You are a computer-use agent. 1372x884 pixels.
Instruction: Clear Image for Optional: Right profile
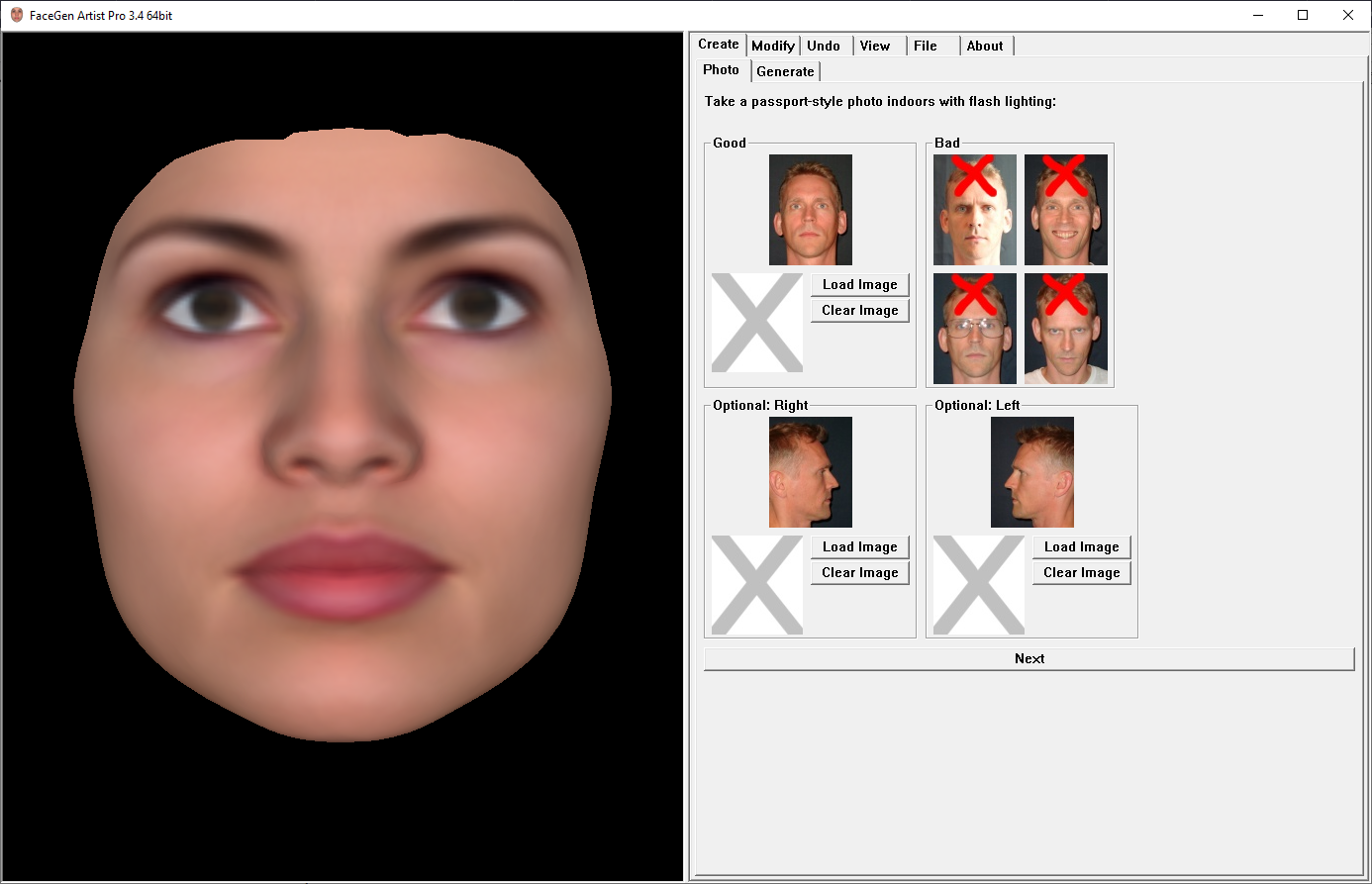859,572
